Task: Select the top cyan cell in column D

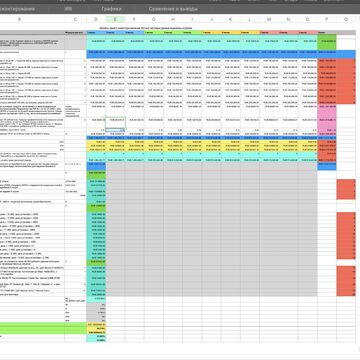Action: [96, 41]
